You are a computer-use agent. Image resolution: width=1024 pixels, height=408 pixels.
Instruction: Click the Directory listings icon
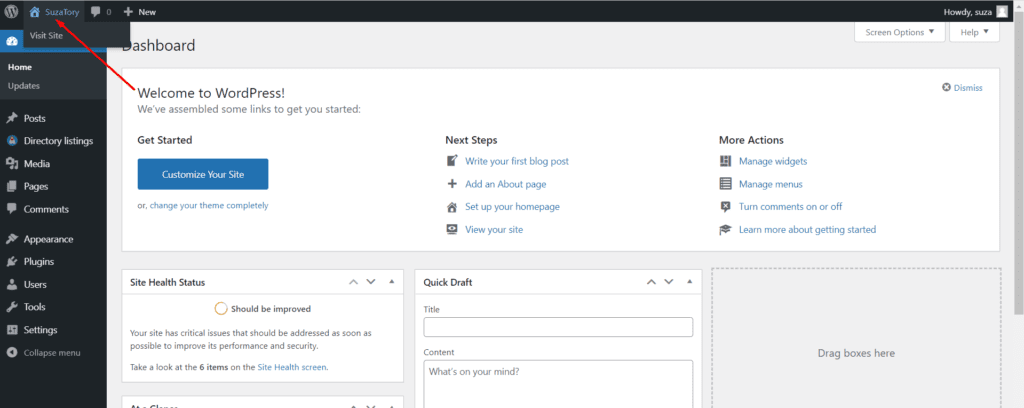12,141
